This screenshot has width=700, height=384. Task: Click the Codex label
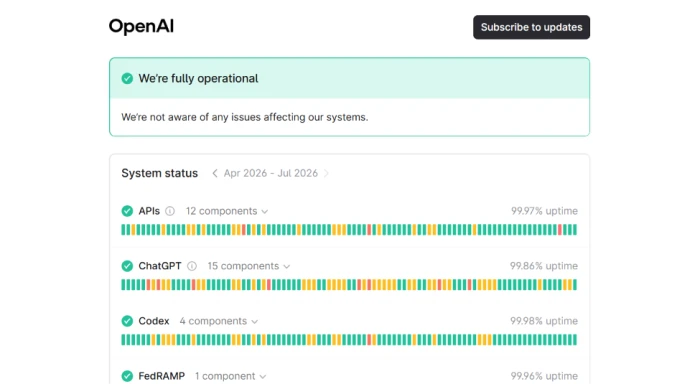tap(154, 321)
